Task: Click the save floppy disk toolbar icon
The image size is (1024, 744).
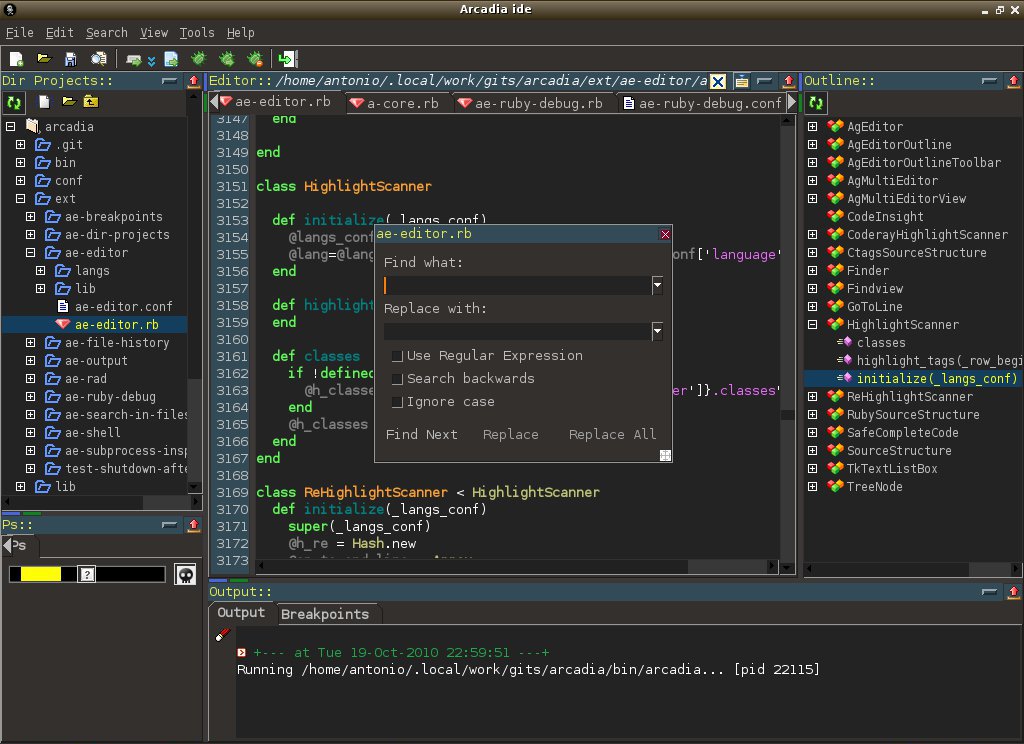Action: coord(71,59)
